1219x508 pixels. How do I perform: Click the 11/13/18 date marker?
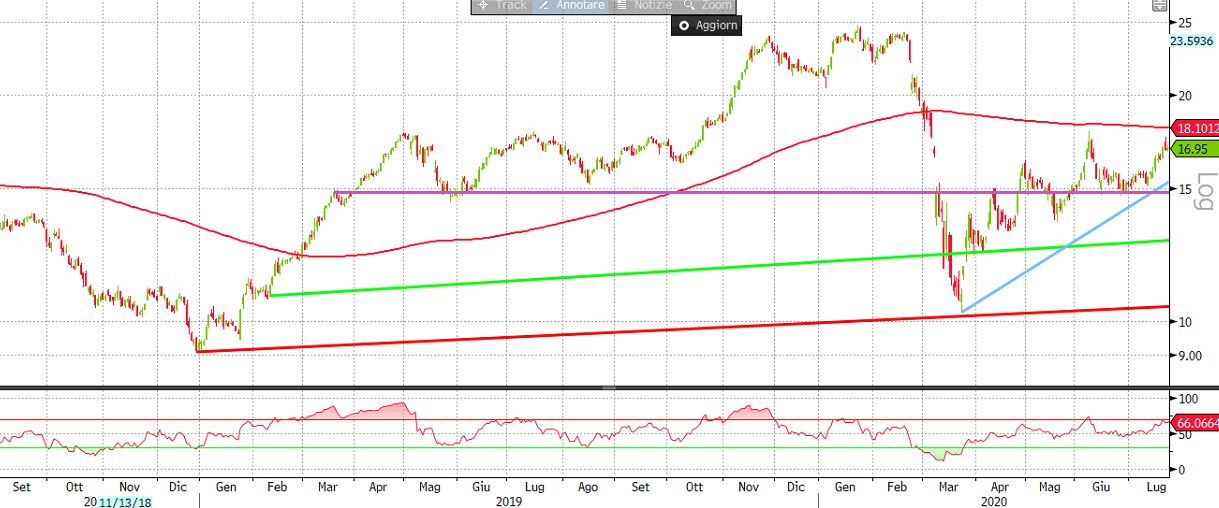pyautogui.click(x=126, y=501)
